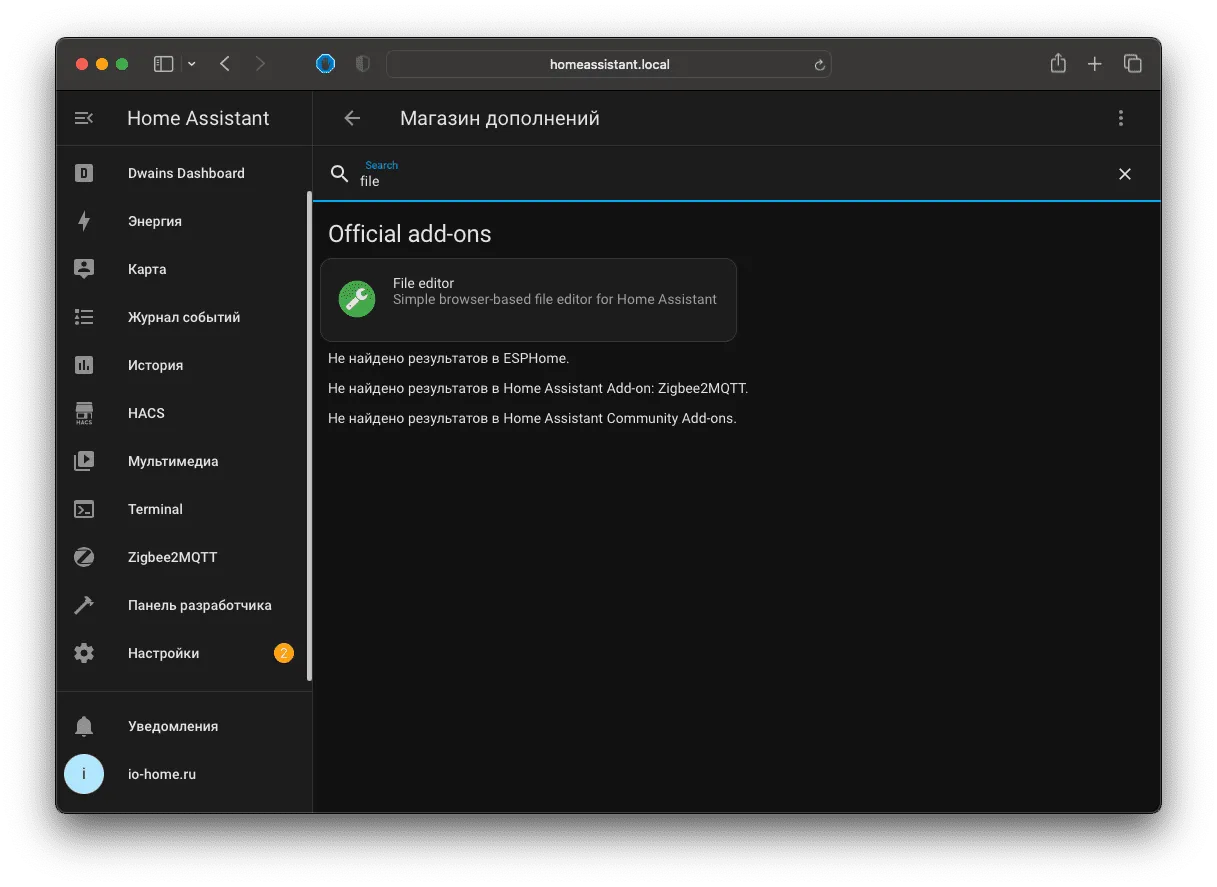Clear the search field with X
Screen dimensions: 1217x887
coord(1125,174)
